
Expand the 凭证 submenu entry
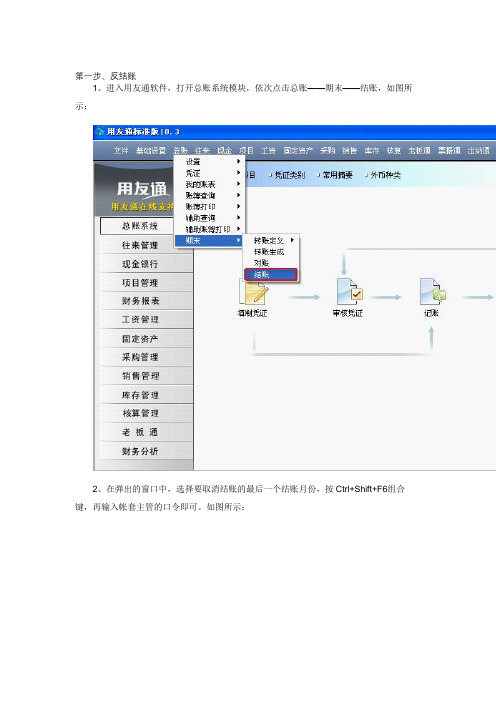(210, 173)
